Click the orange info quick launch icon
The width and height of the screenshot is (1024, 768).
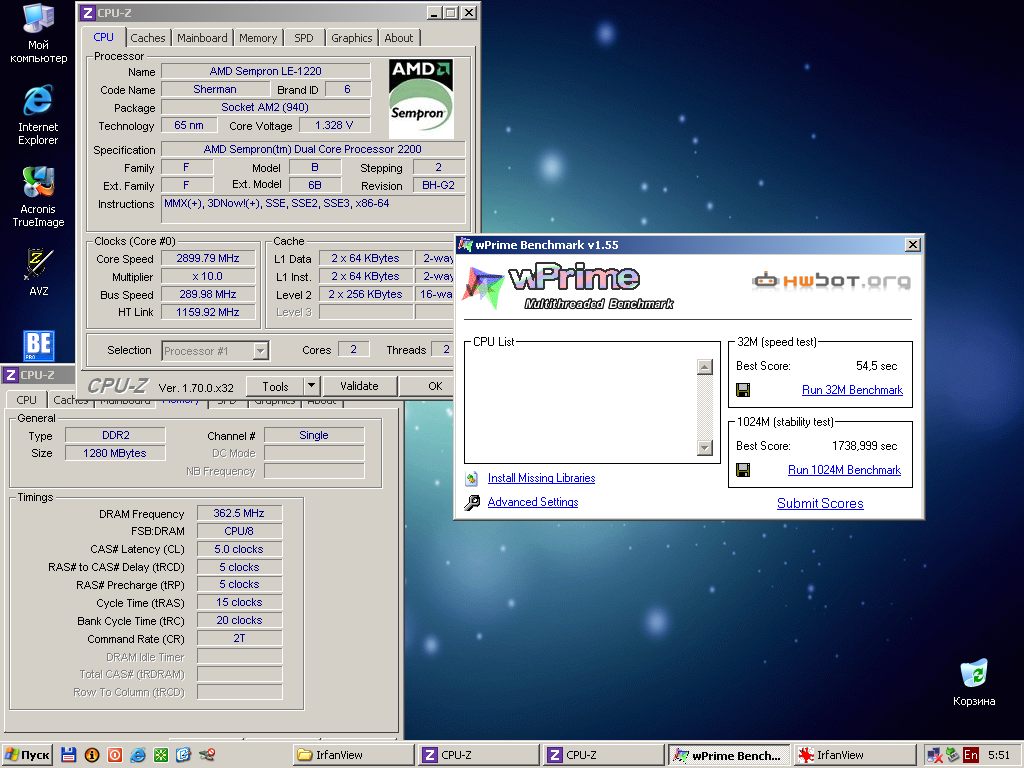pos(92,755)
